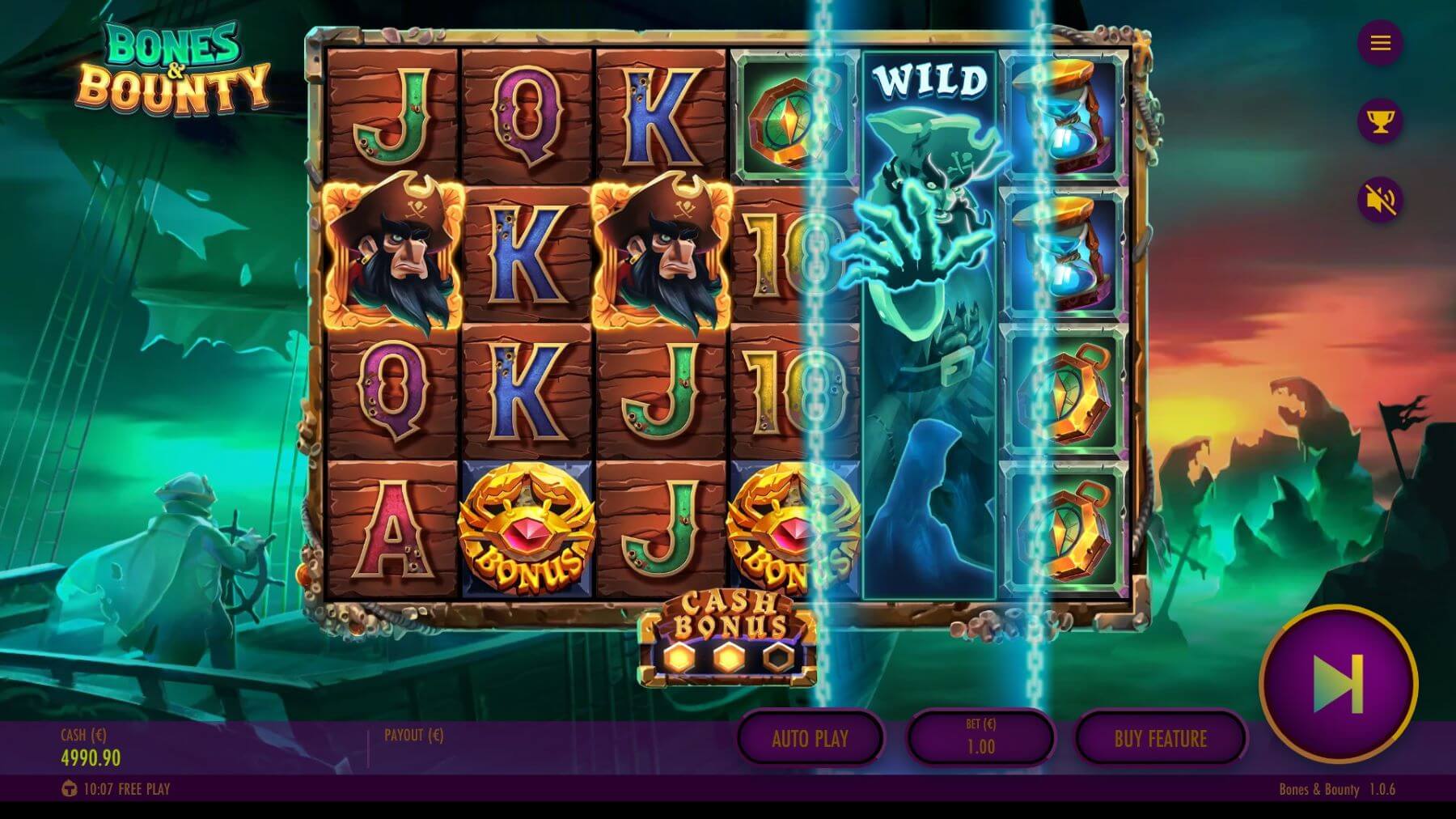The image size is (1456, 819).
Task: Open Auto Play options
Action: coord(811,738)
